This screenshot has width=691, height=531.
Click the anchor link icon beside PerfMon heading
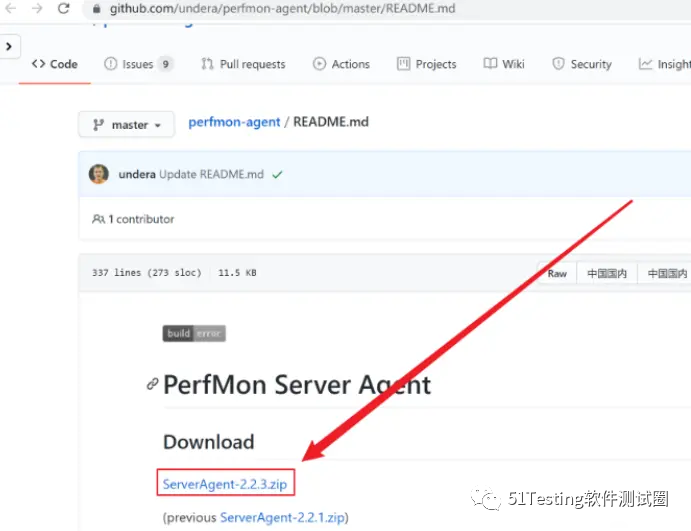[152, 384]
